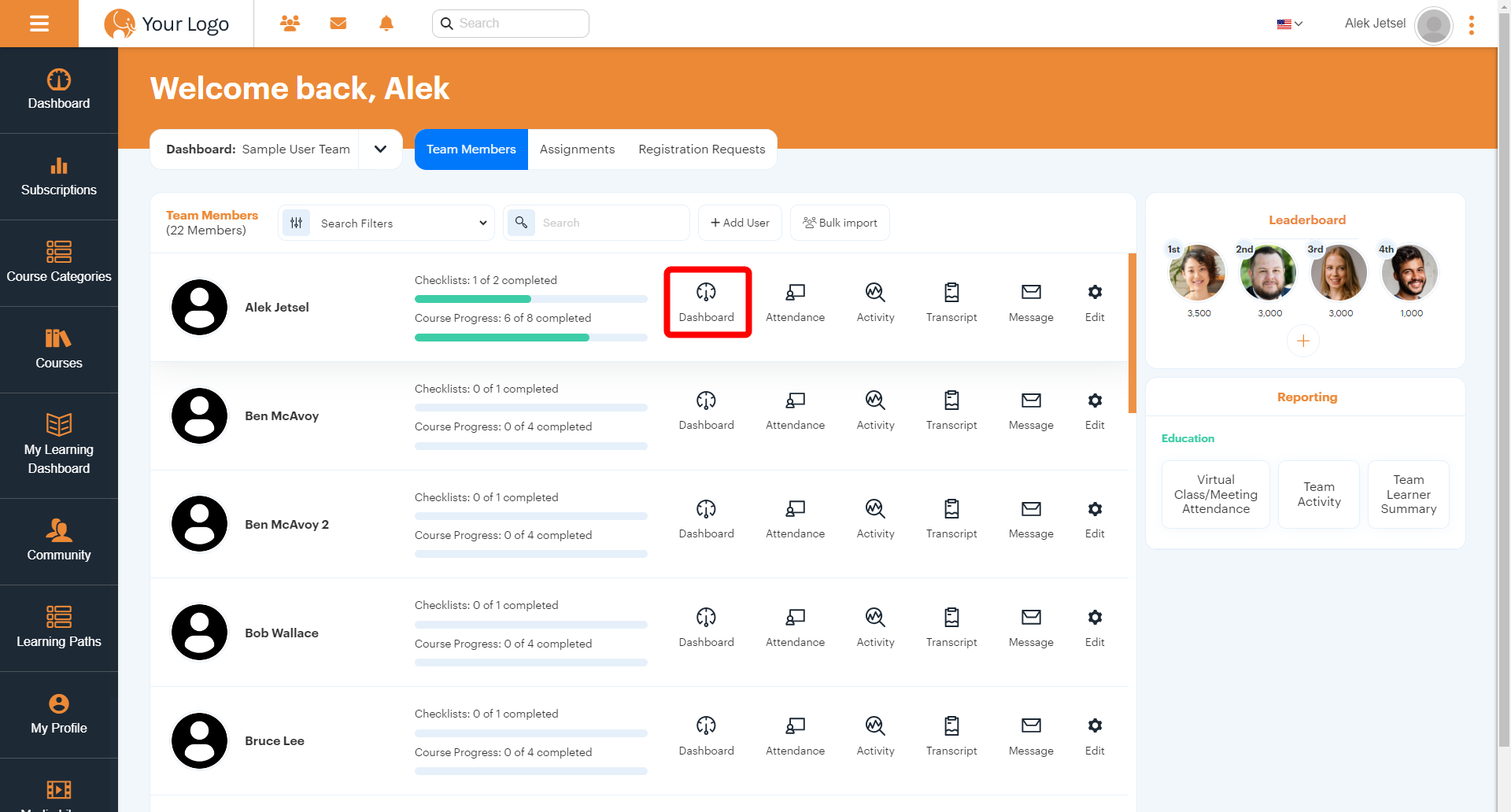The height and width of the screenshot is (812, 1511).
Task: Open Bob Wallace's Transcript
Action: (951, 628)
